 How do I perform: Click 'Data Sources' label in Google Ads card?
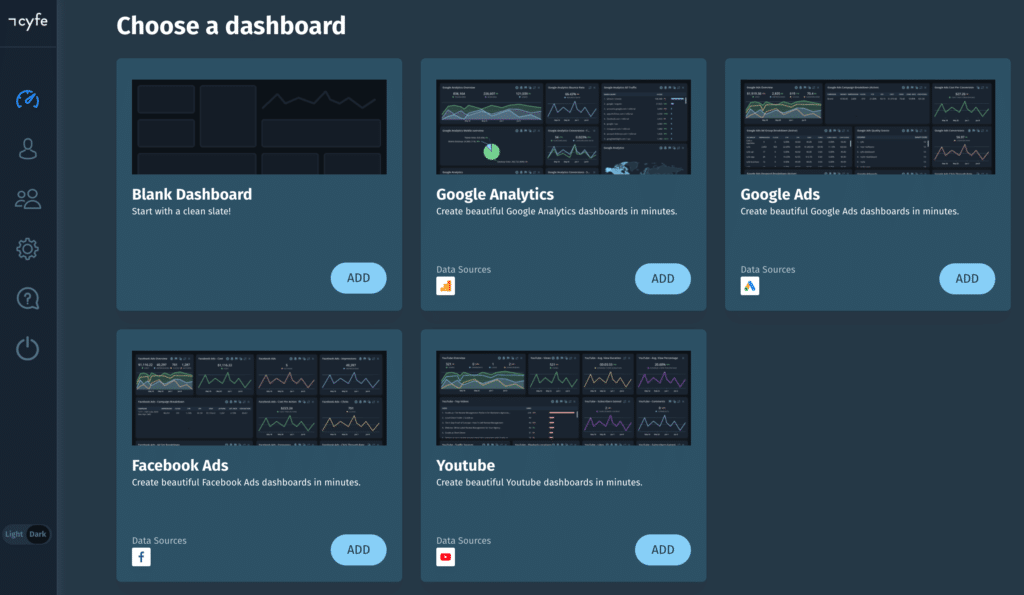click(768, 269)
